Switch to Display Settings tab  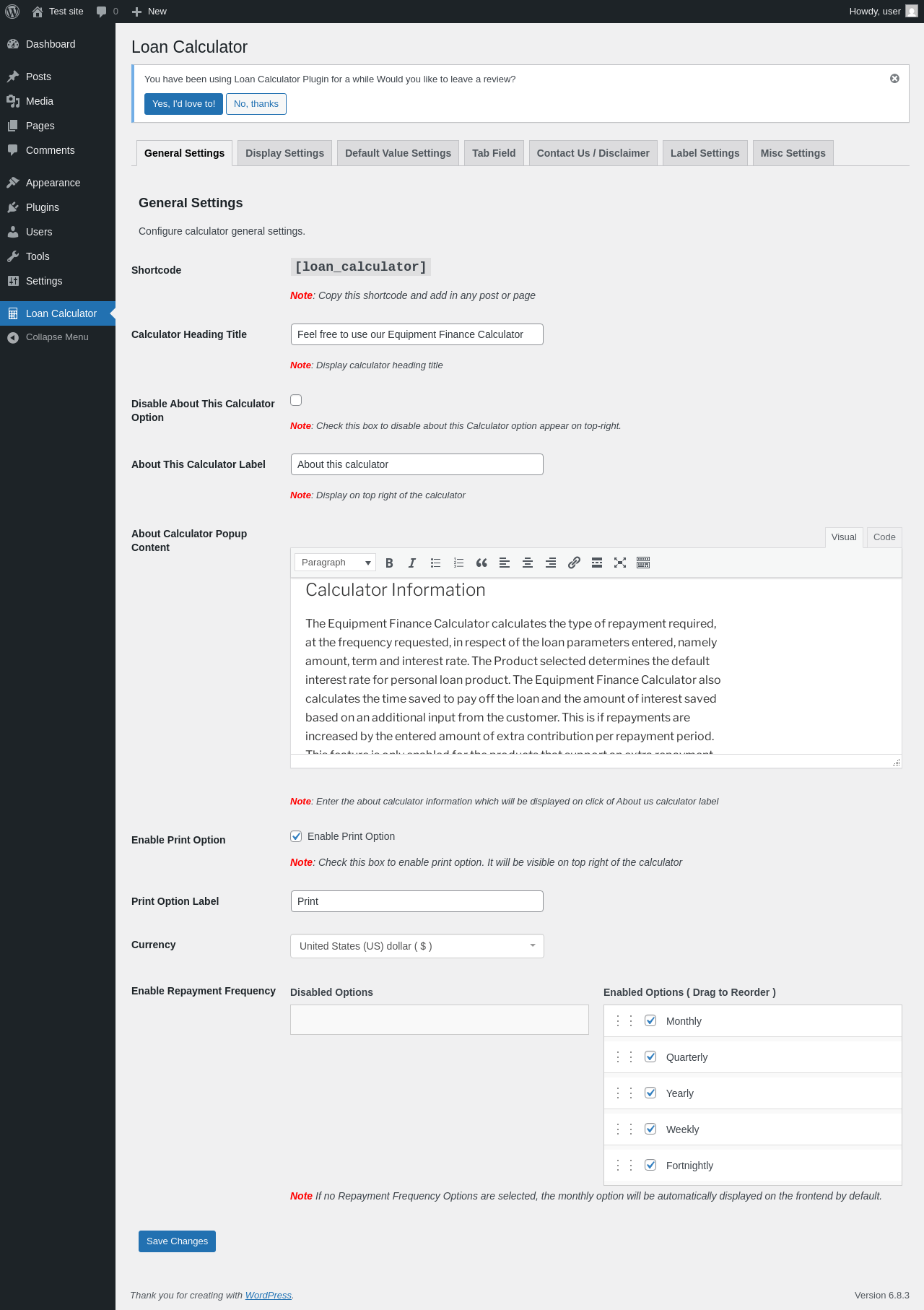(284, 153)
